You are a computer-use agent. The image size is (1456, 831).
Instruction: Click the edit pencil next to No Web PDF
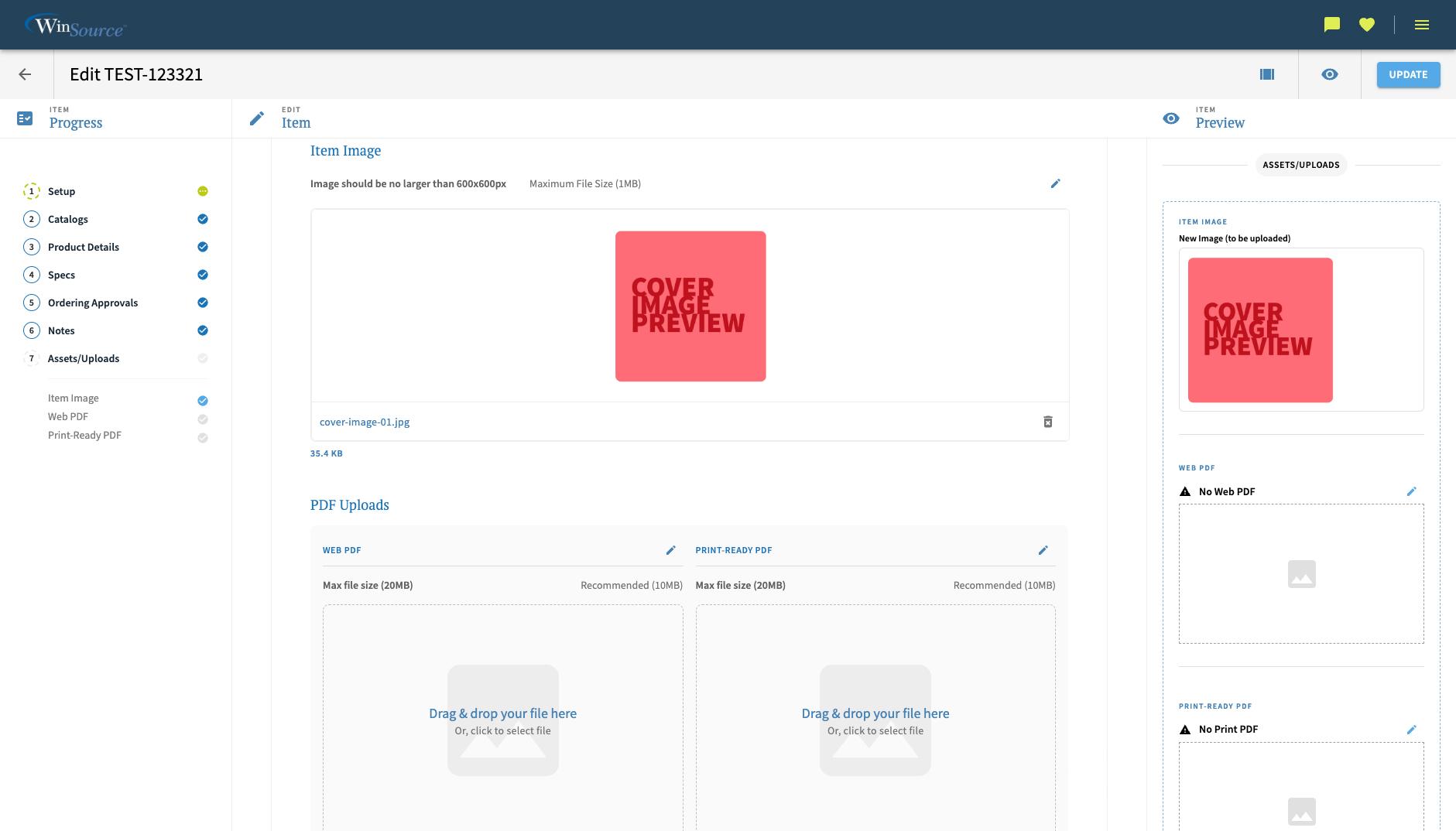point(1412,491)
